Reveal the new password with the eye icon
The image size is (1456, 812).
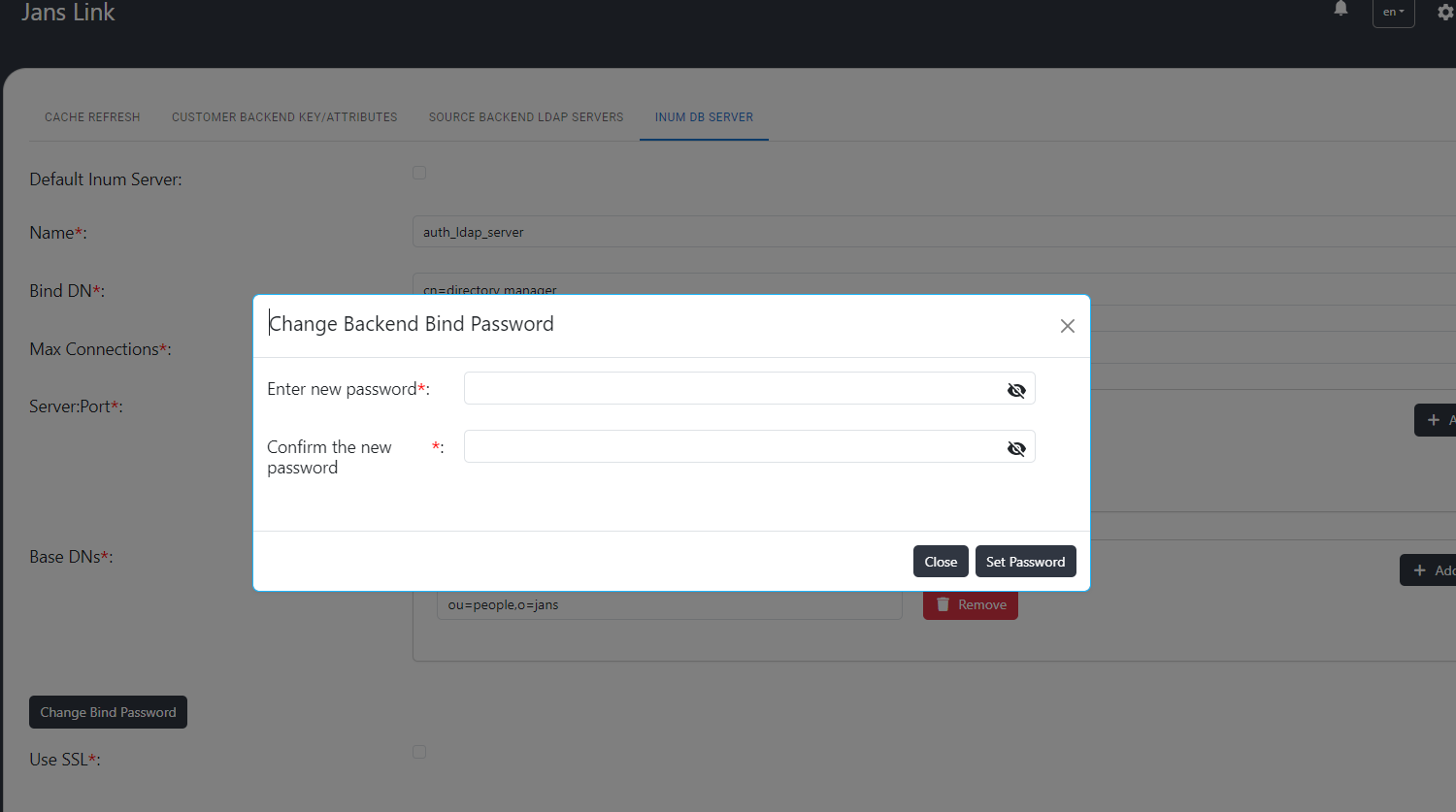coord(1016,390)
